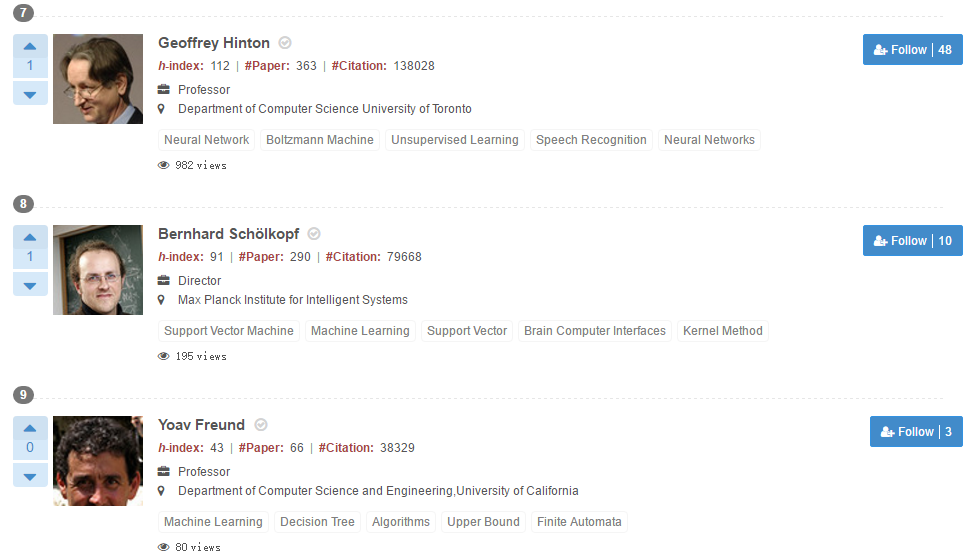This screenshot has width=980, height=560.
Task: Open Bernhard Schölkopf's profile photo
Action: pos(98,270)
